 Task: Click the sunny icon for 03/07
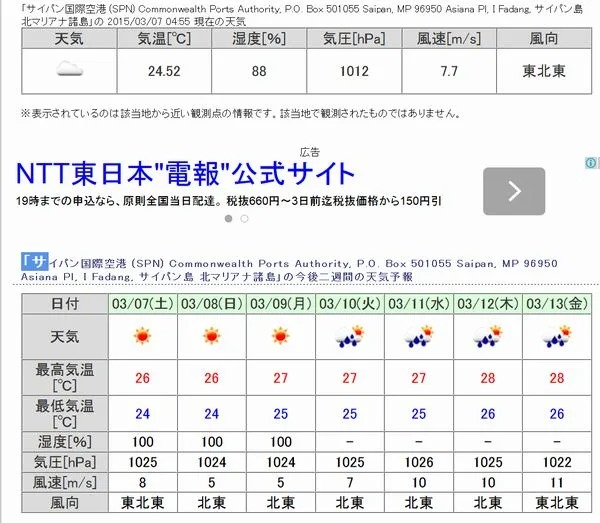142,336
